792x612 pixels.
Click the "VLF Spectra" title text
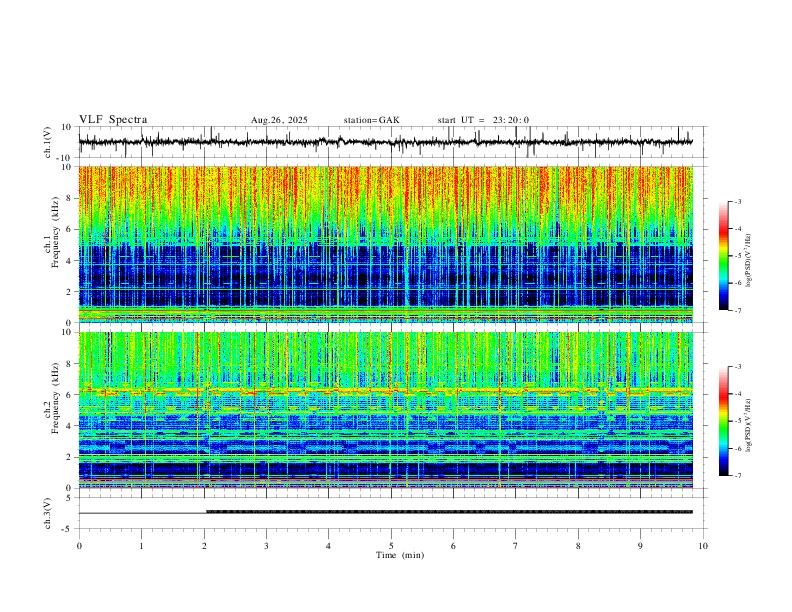[113, 120]
